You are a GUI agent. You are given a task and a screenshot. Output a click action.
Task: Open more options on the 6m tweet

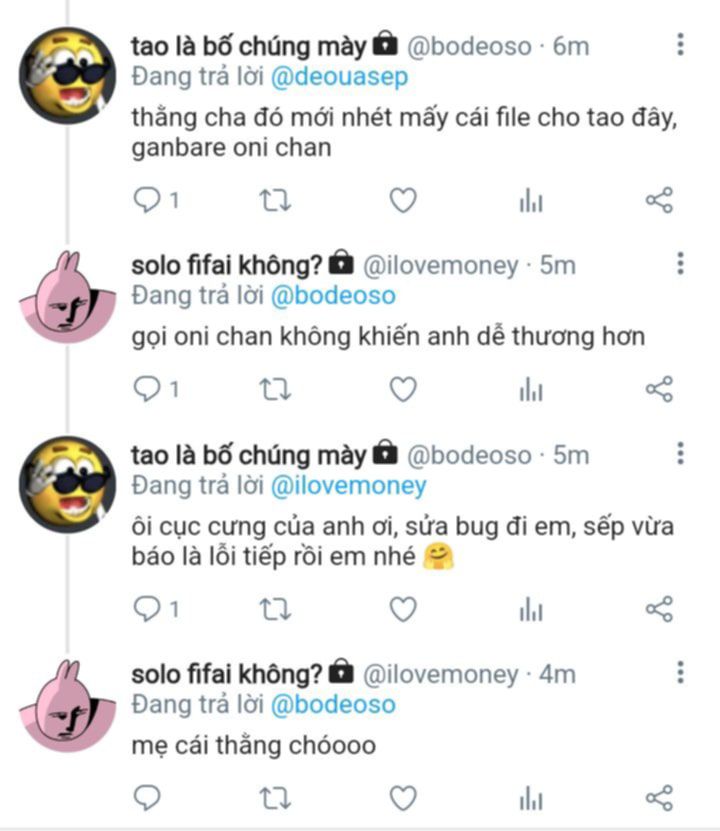click(x=680, y=45)
